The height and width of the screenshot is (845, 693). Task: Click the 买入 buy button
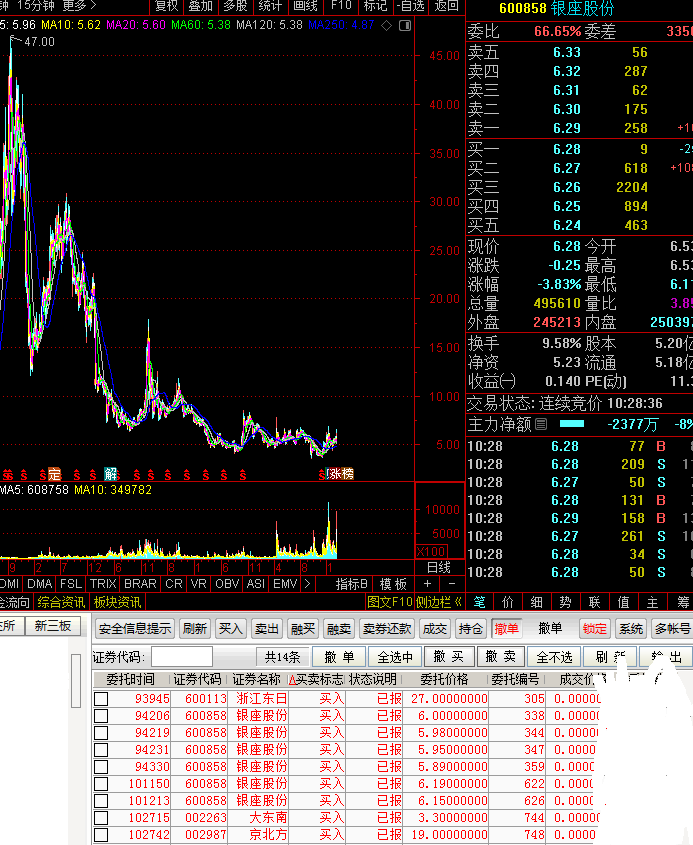(230, 628)
